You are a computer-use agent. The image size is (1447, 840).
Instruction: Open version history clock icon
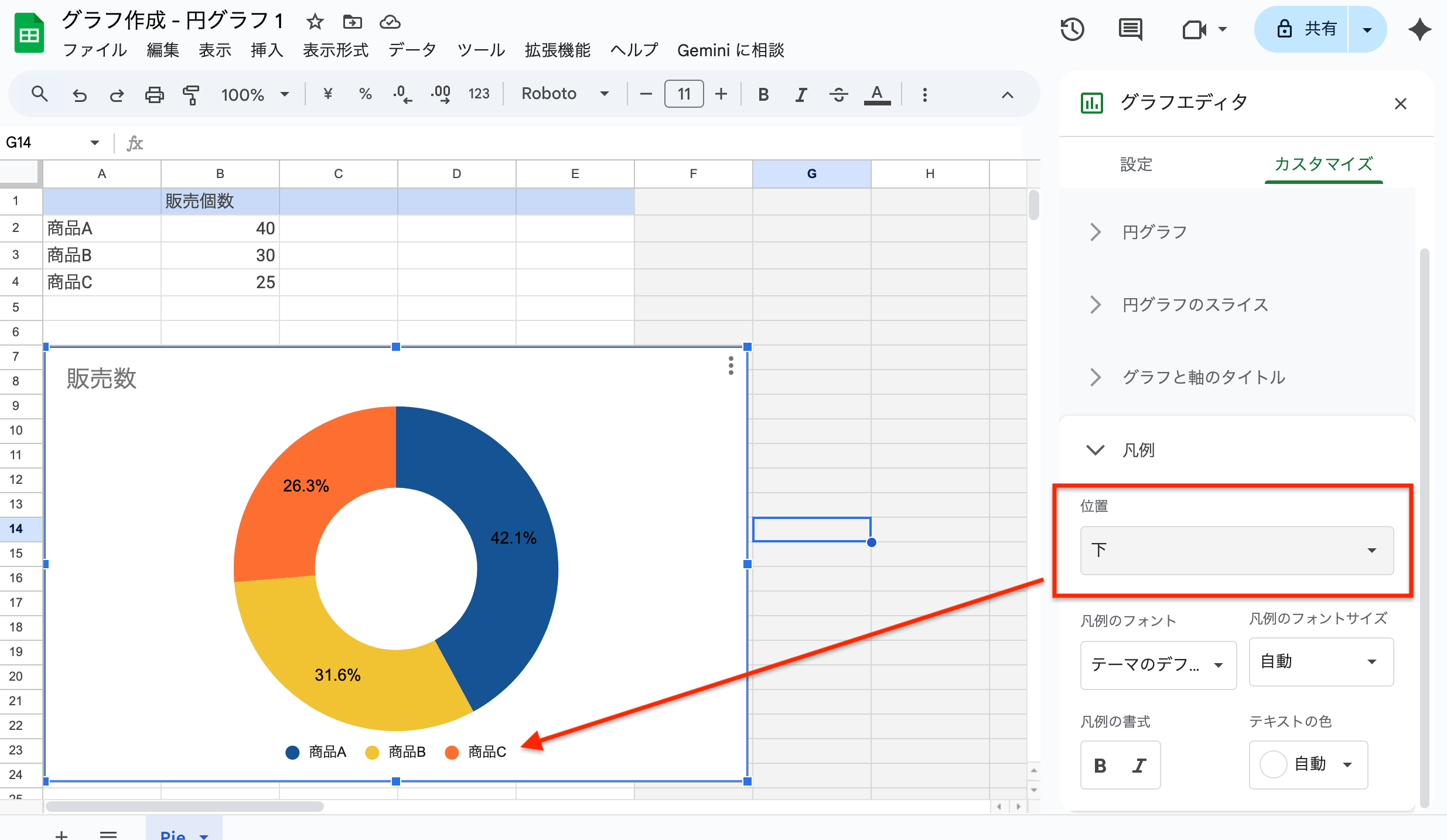(1072, 29)
